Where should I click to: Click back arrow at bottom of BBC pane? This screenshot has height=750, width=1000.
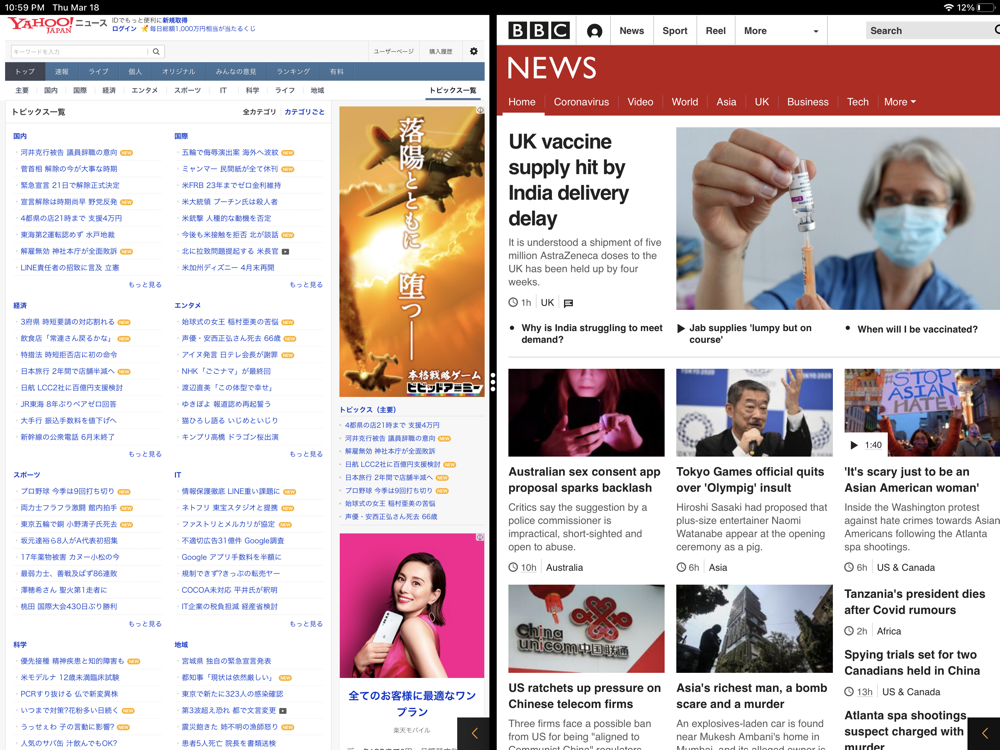pyautogui.click(x=984, y=733)
